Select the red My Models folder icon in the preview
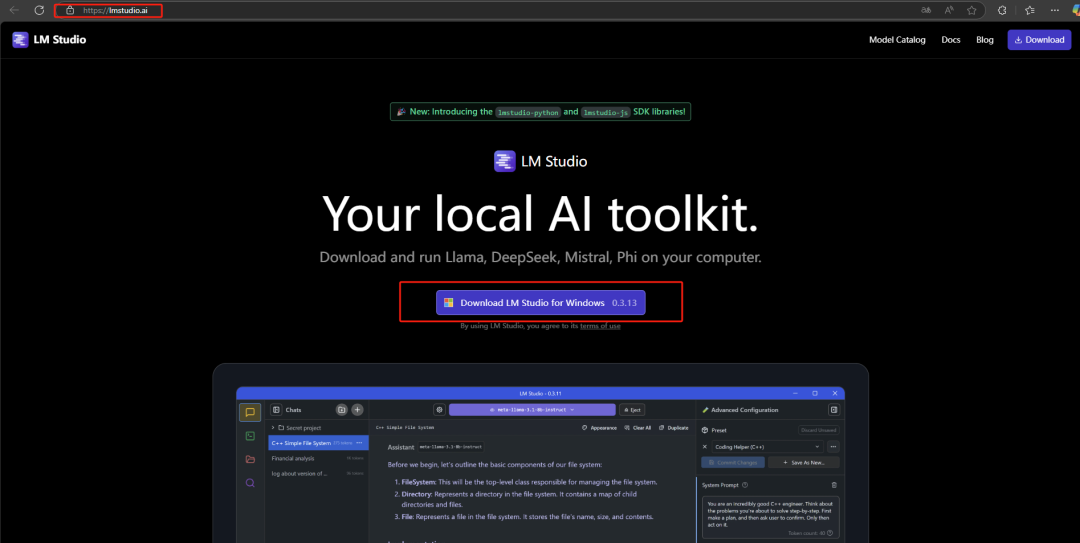Screen dimensions: 1080x543 click(250, 460)
